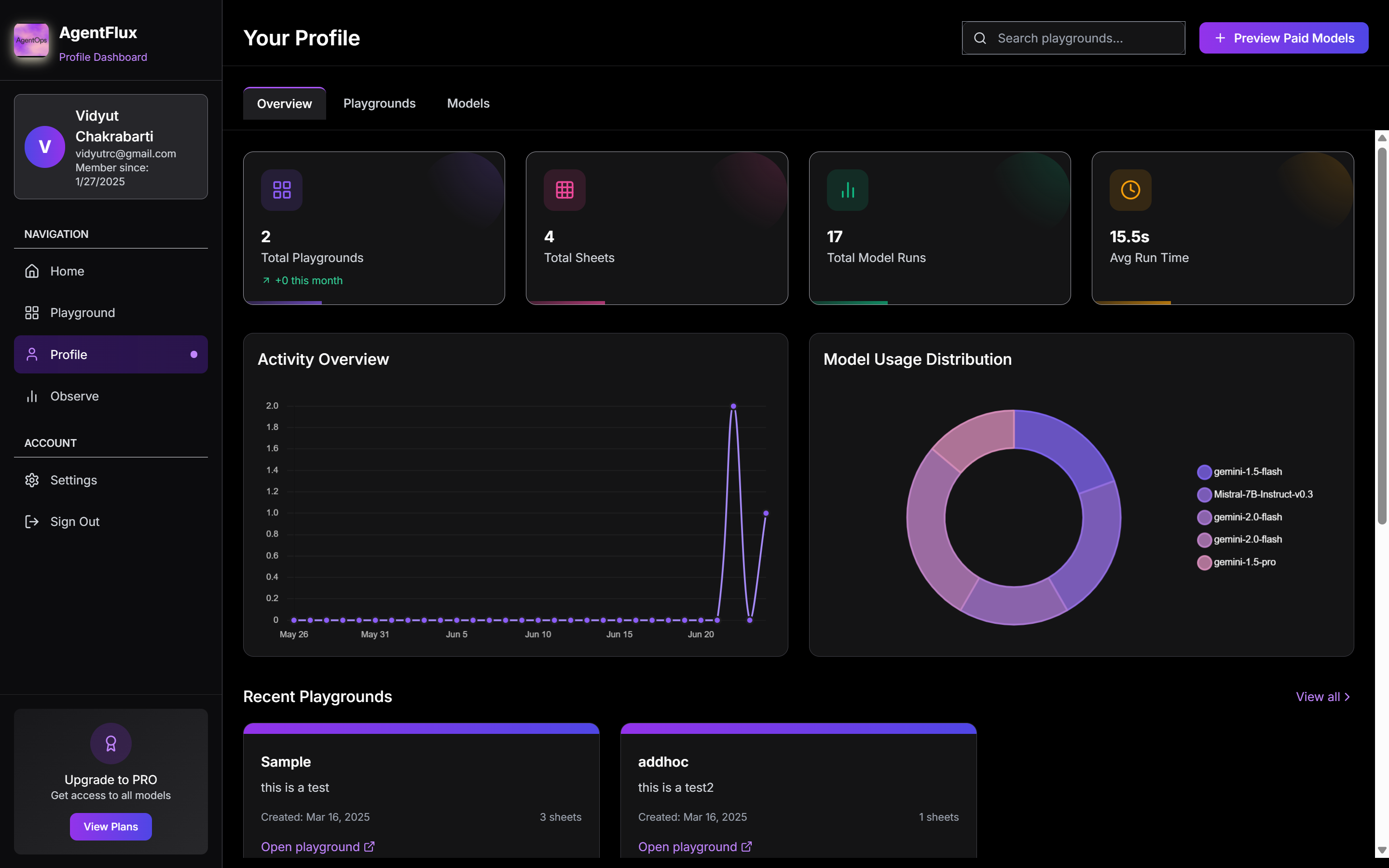Go to the Observe page in sidebar
1389x868 pixels.
pyautogui.click(x=74, y=396)
